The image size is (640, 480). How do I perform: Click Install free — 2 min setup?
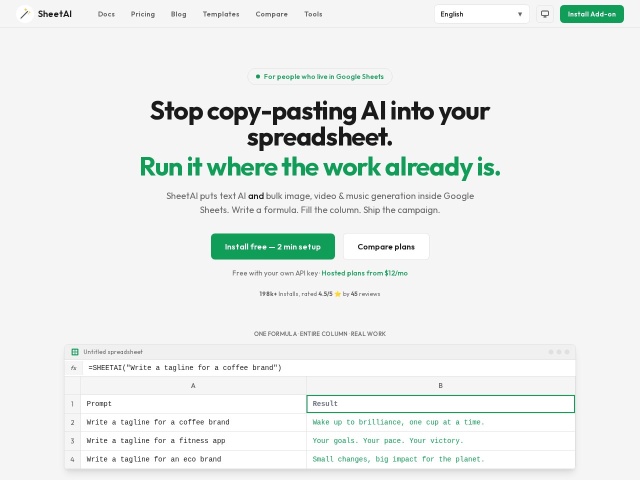(x=273, y=247)
